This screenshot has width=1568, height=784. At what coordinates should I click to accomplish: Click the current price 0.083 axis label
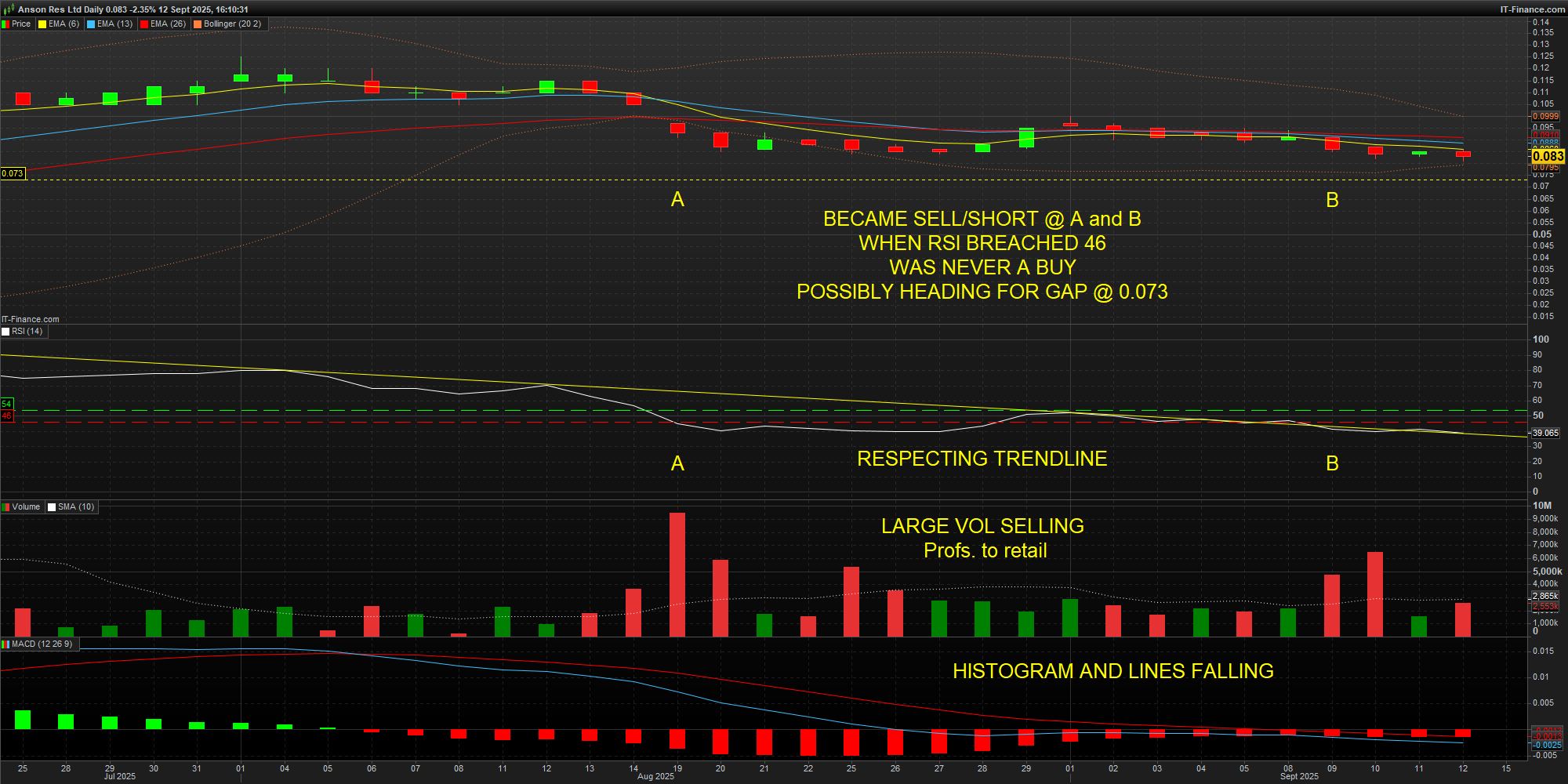[x=1548, y=156]
